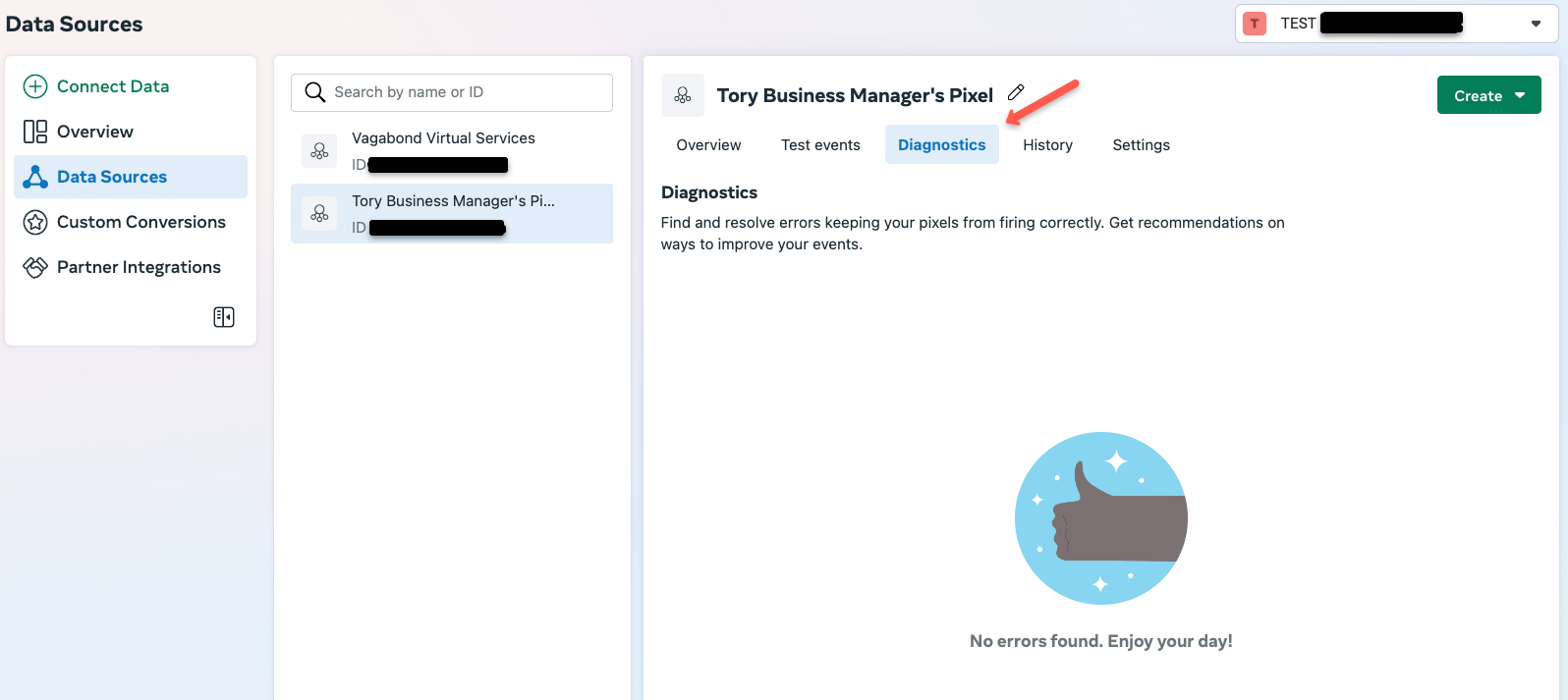Click the pixel icon in the detail header
The width and height of the screenshot is (1568, 700).
tap(683, 95)
